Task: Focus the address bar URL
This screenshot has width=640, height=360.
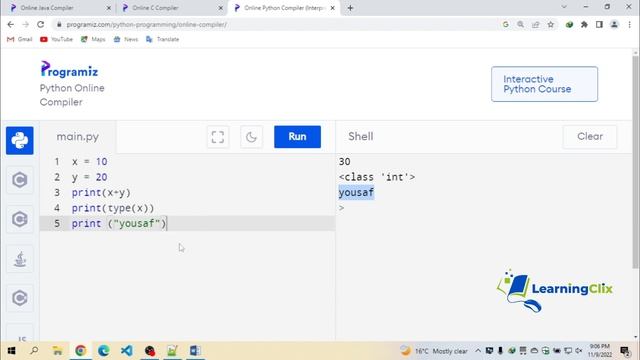Action: pyautogui.click(x=147, y=24)
